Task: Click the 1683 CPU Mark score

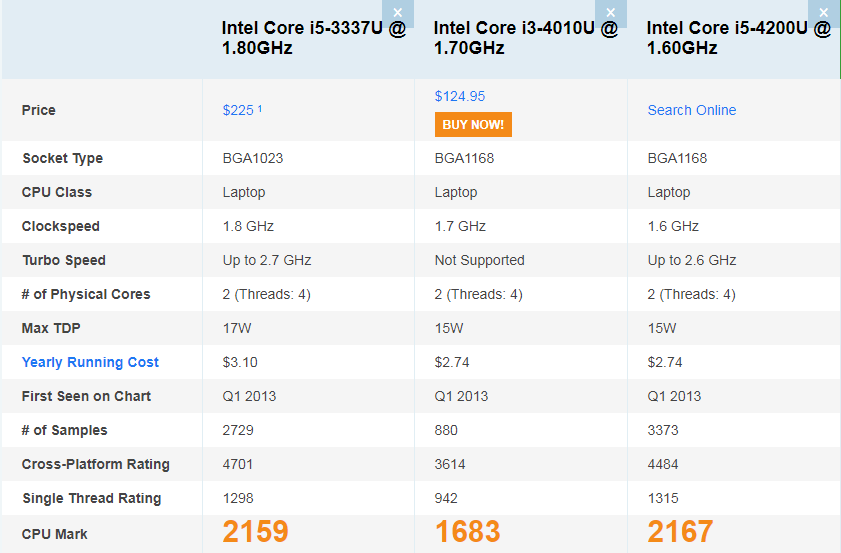Action: click(468, 532)
